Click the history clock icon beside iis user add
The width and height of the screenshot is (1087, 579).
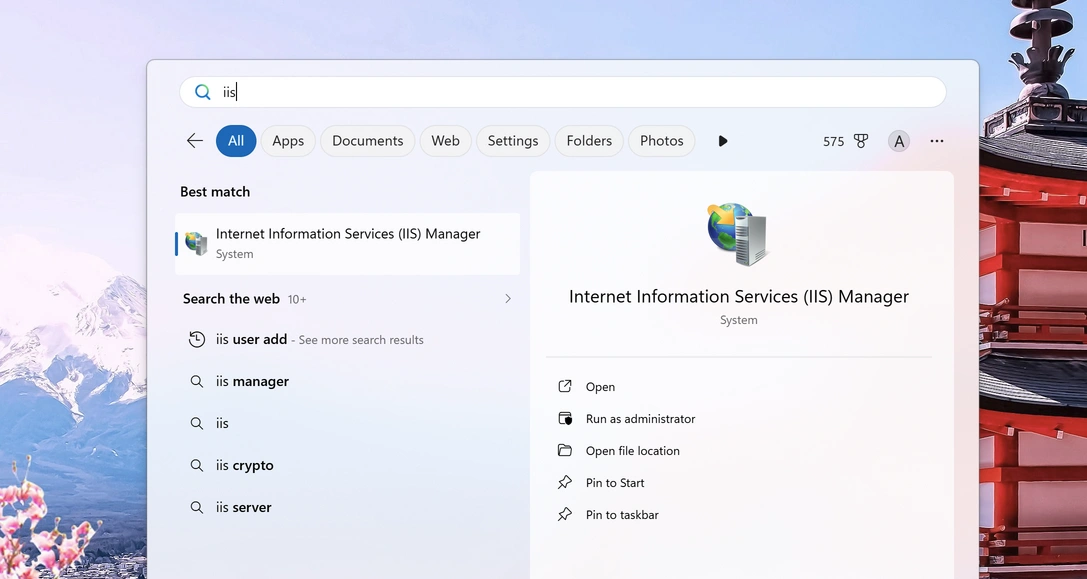point(197,339)
